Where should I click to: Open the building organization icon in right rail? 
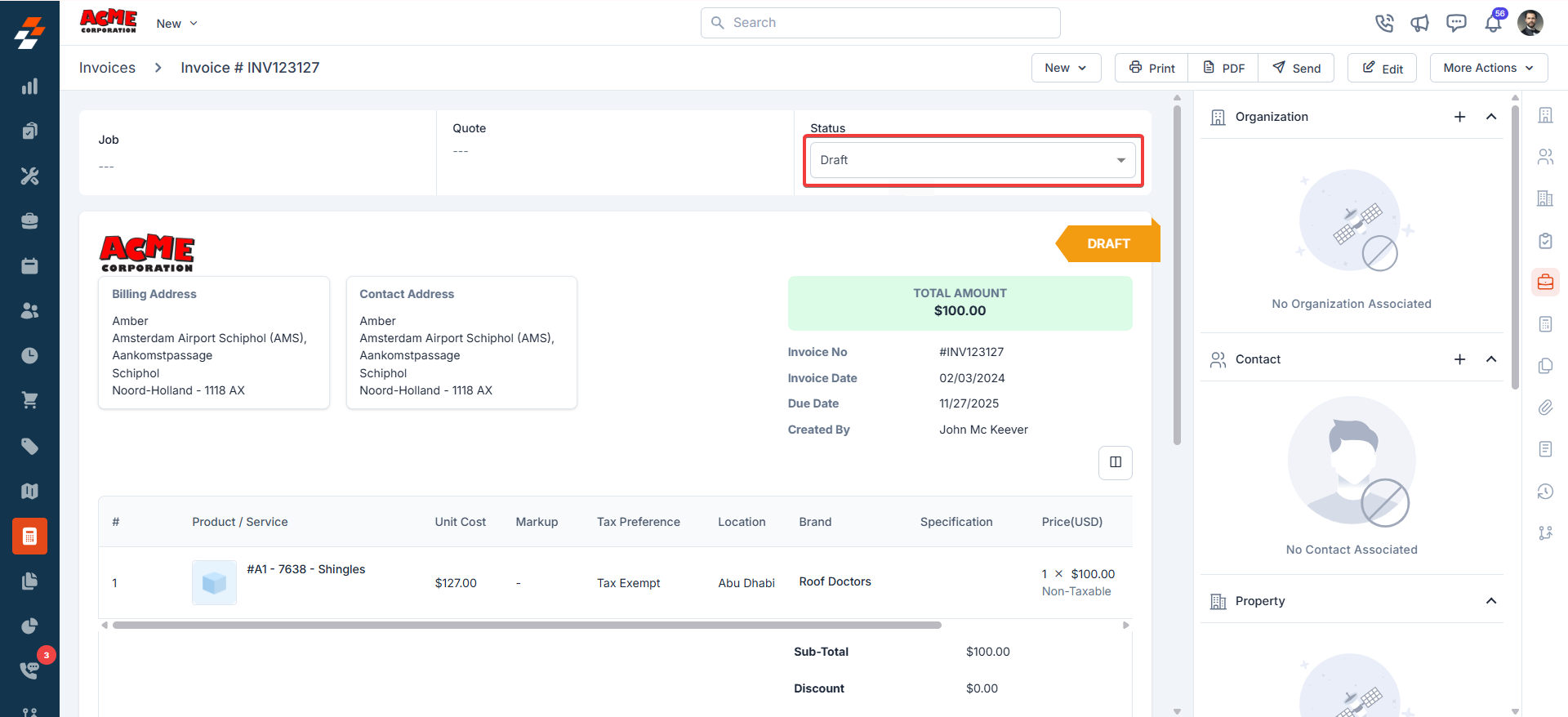pos(1545,115)
